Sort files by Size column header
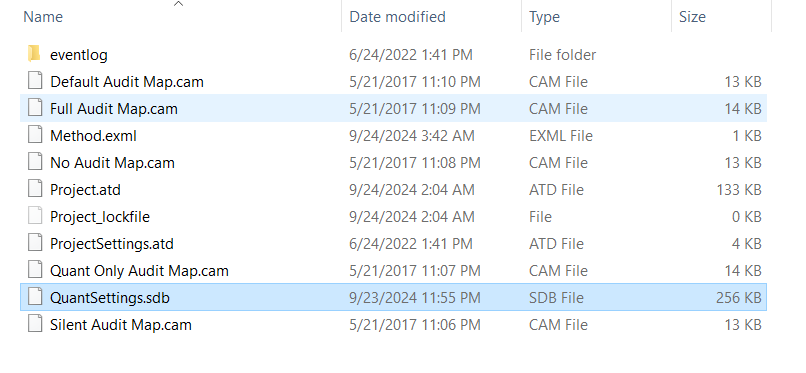Viewport: 806px width, 373px height. coord(692,17)
